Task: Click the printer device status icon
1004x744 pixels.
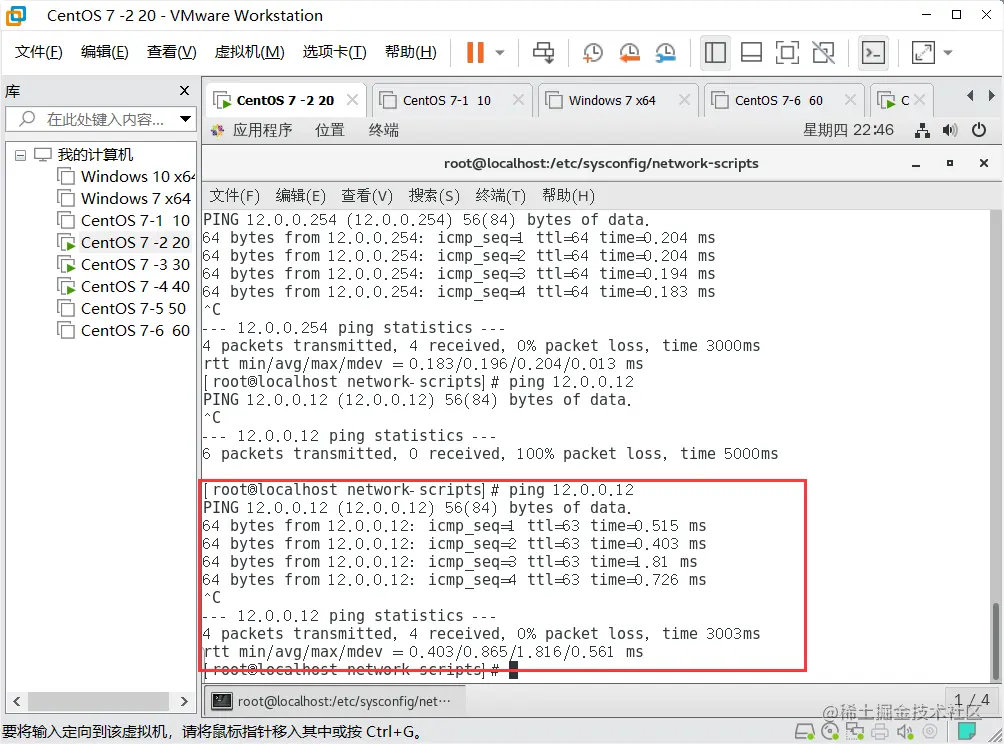Action: tap(881, 731)
